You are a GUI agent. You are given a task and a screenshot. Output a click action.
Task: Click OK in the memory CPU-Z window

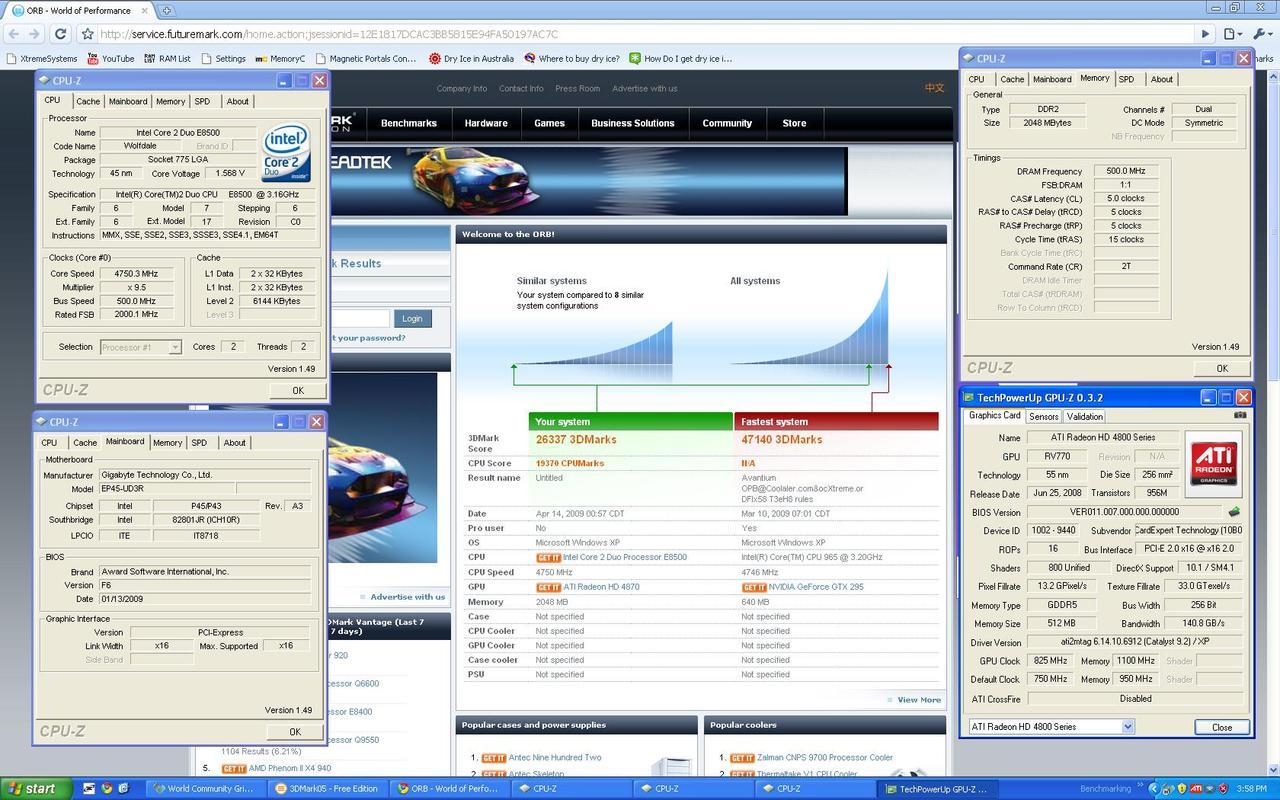[x=1222, y=368]
